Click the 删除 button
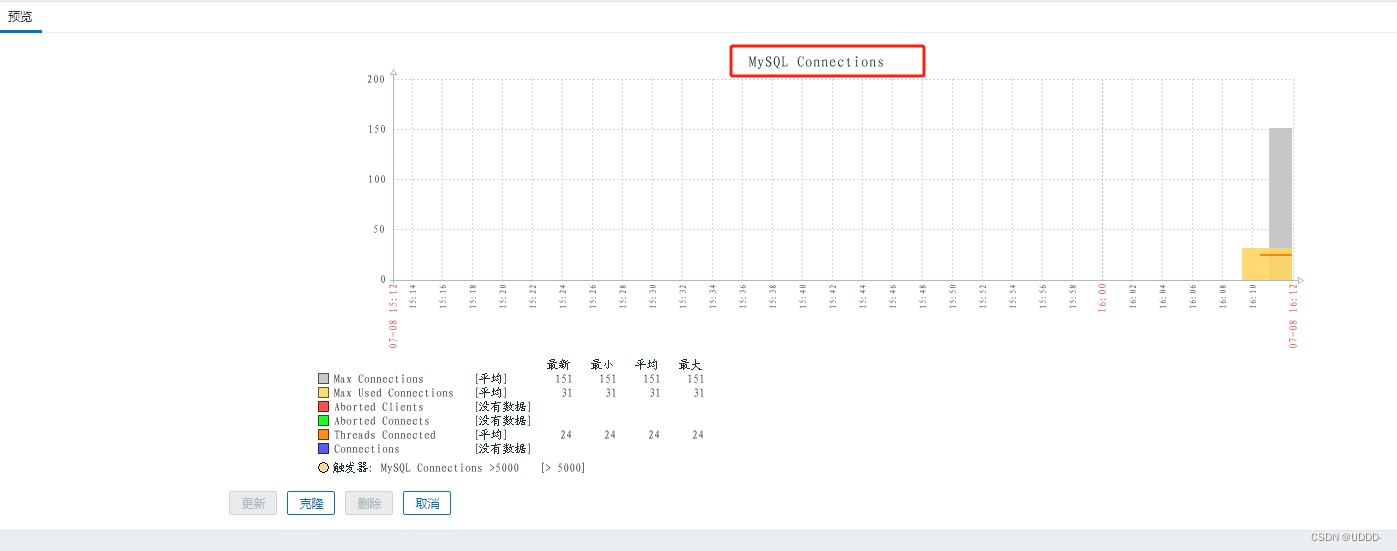1397x551 pixels. coord(369,503)
